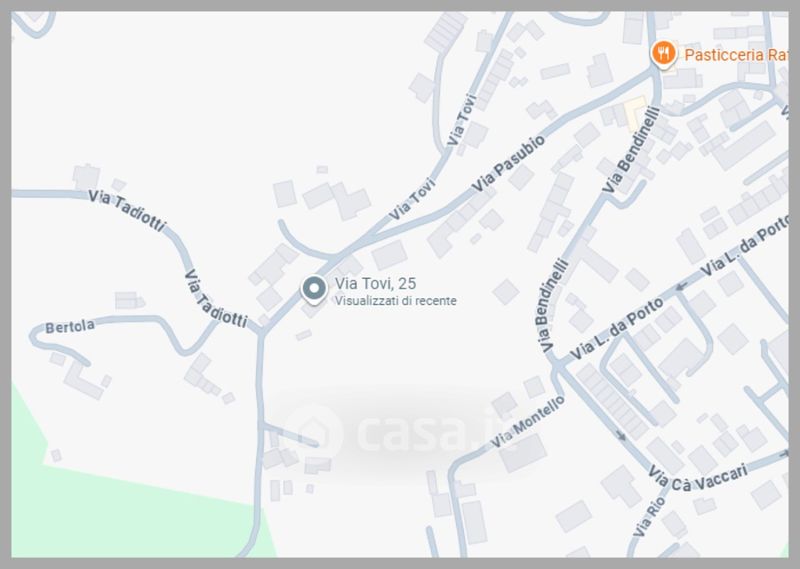The image size is (800, 569).
Task: Click the Bertola street label
Action: click(x=70, y=327)
